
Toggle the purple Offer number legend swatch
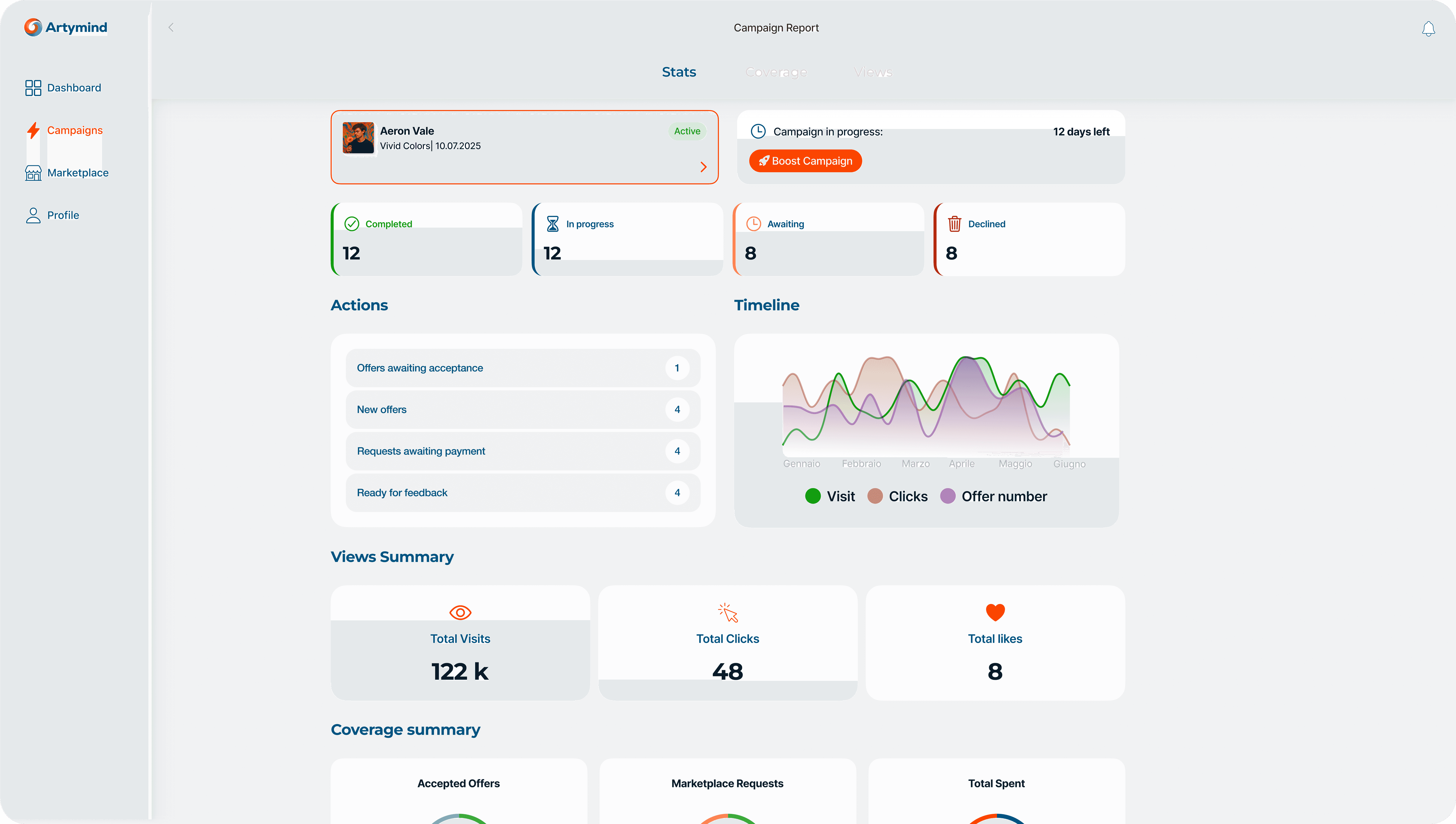click(948, 496)
